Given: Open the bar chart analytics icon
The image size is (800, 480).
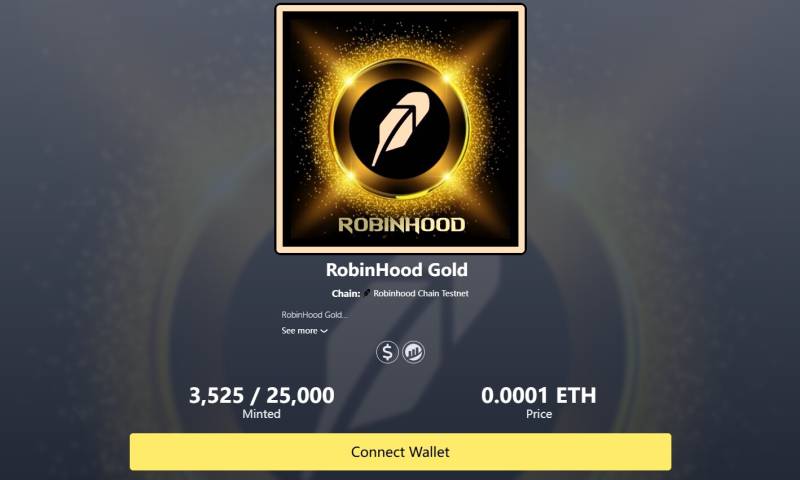Looking at the screenshot, I should click(x=413, y=352).
